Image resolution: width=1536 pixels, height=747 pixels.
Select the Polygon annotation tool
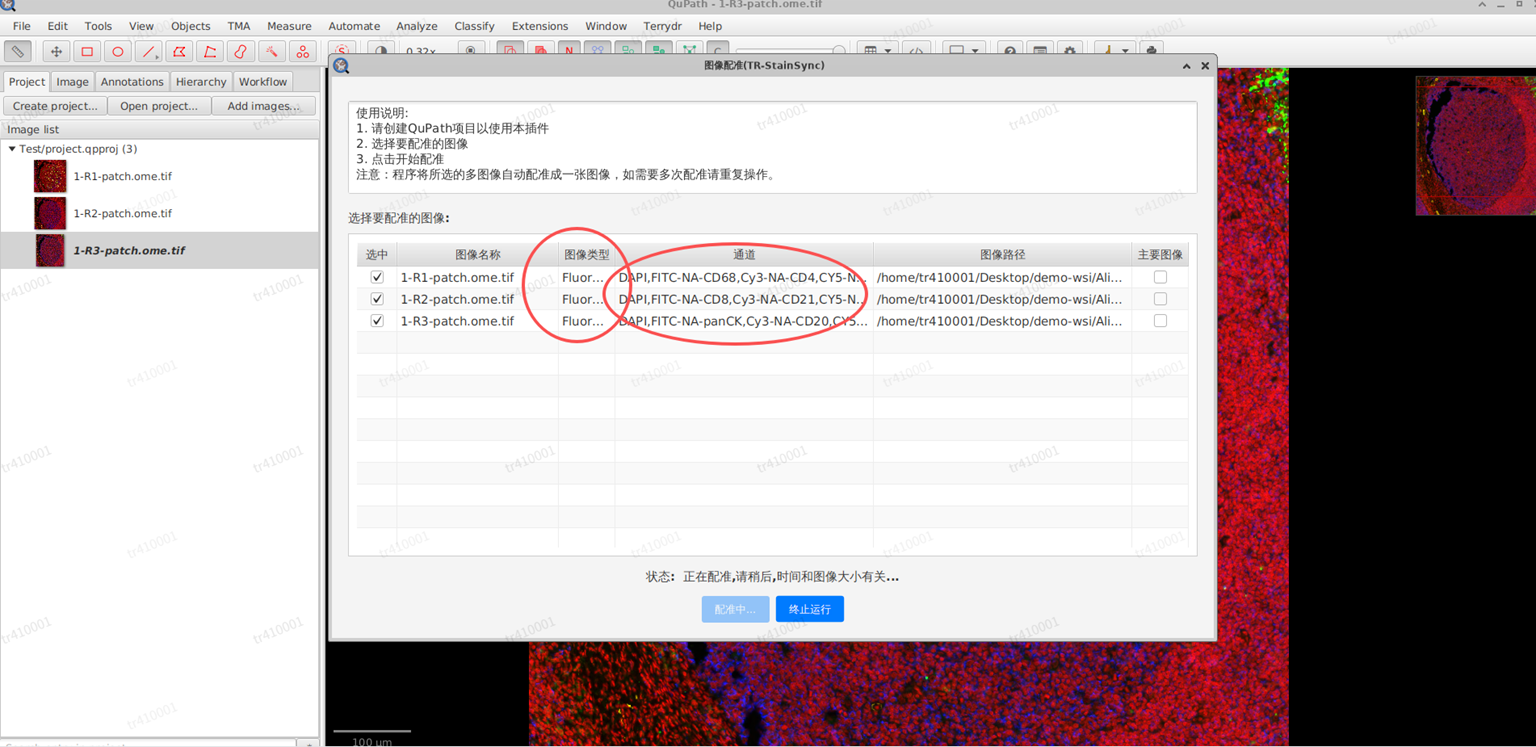(179, 51)
